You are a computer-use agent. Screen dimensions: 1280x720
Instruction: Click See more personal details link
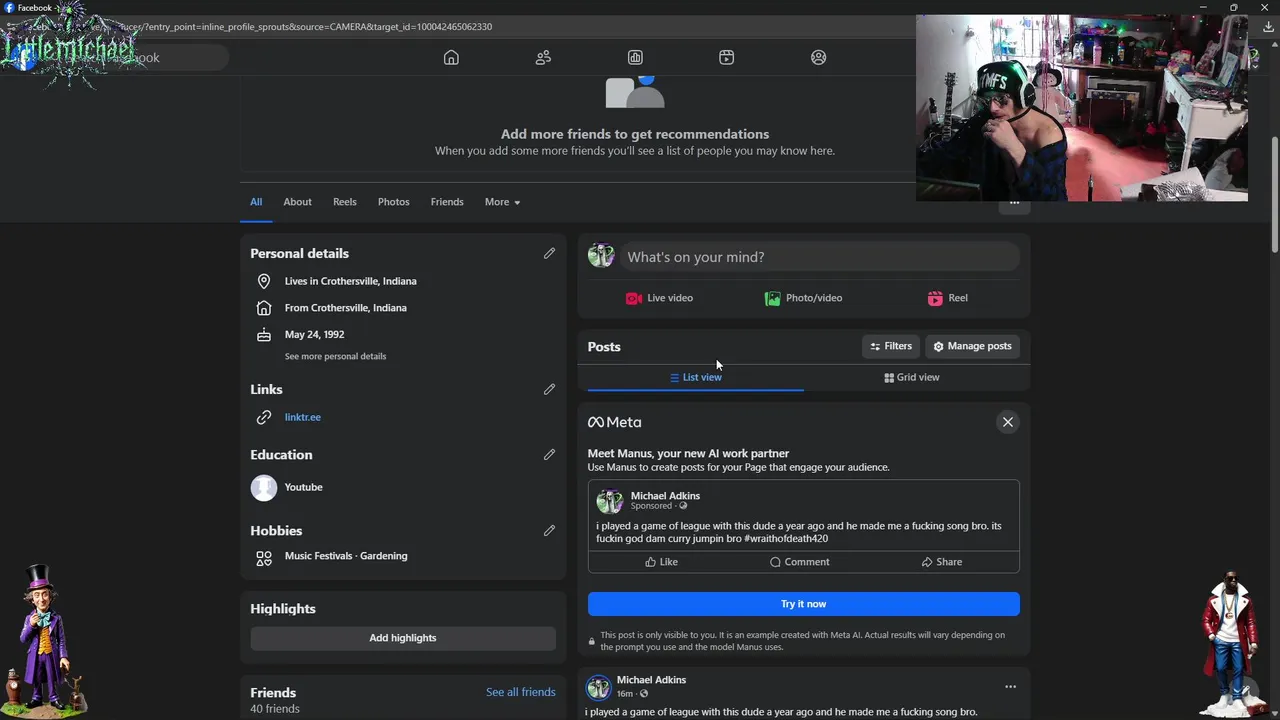pyautogui.click(x=335, y=356)
